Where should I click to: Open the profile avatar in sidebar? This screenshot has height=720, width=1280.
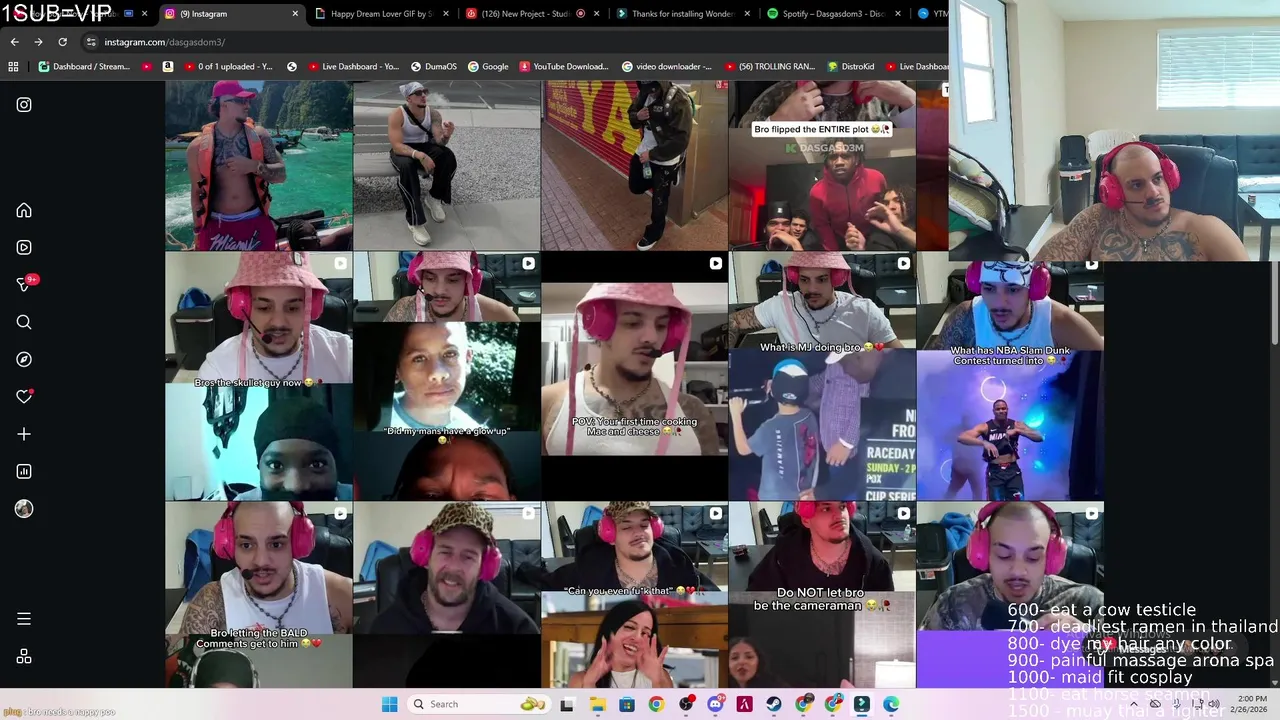click(24, 508)
